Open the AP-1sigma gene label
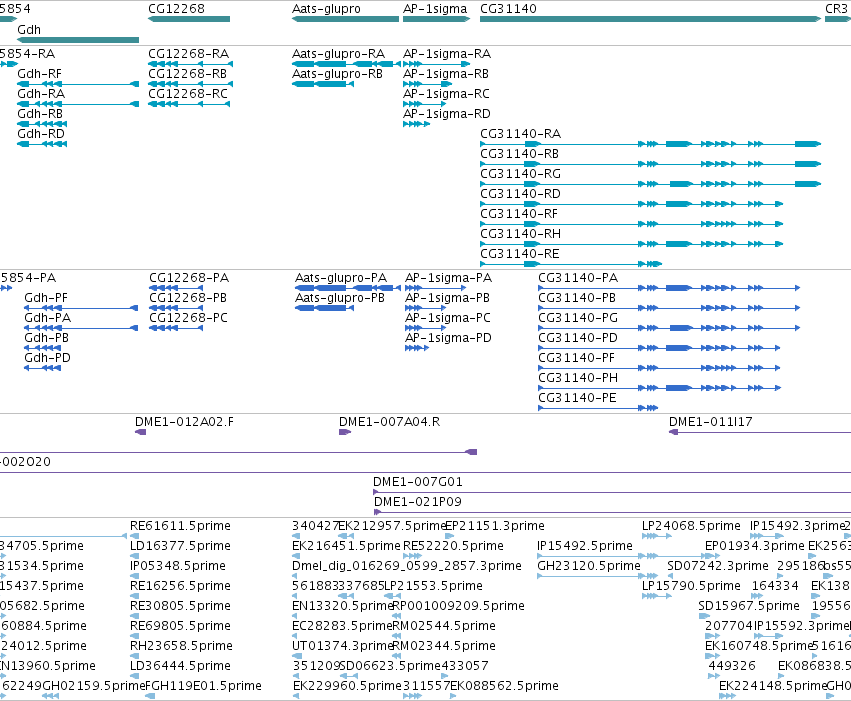Image resolution: width=851 pixels, height=701 pixels. (x=435, y=9)
